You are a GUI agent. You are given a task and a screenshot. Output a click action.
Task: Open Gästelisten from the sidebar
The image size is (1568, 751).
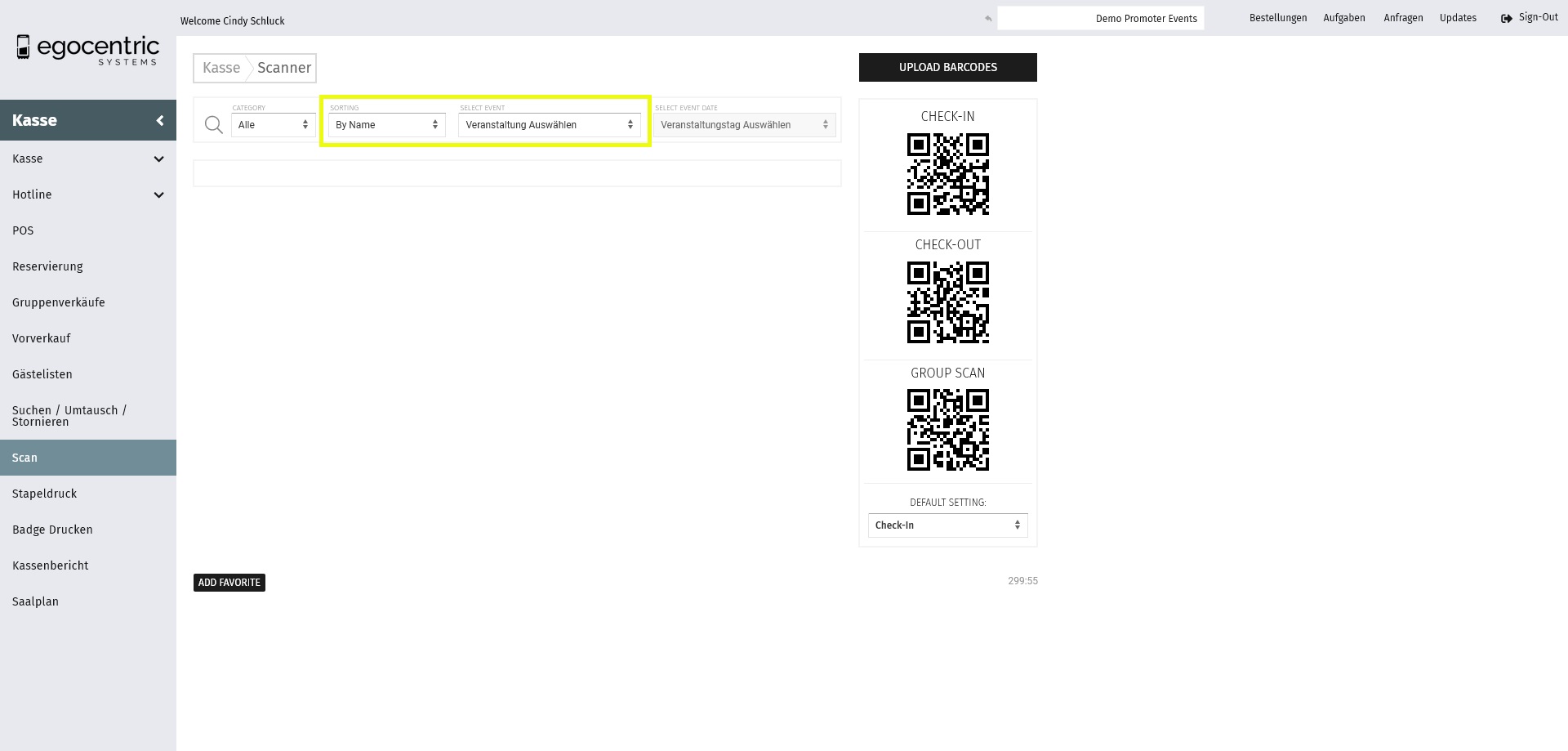(42, 374)
